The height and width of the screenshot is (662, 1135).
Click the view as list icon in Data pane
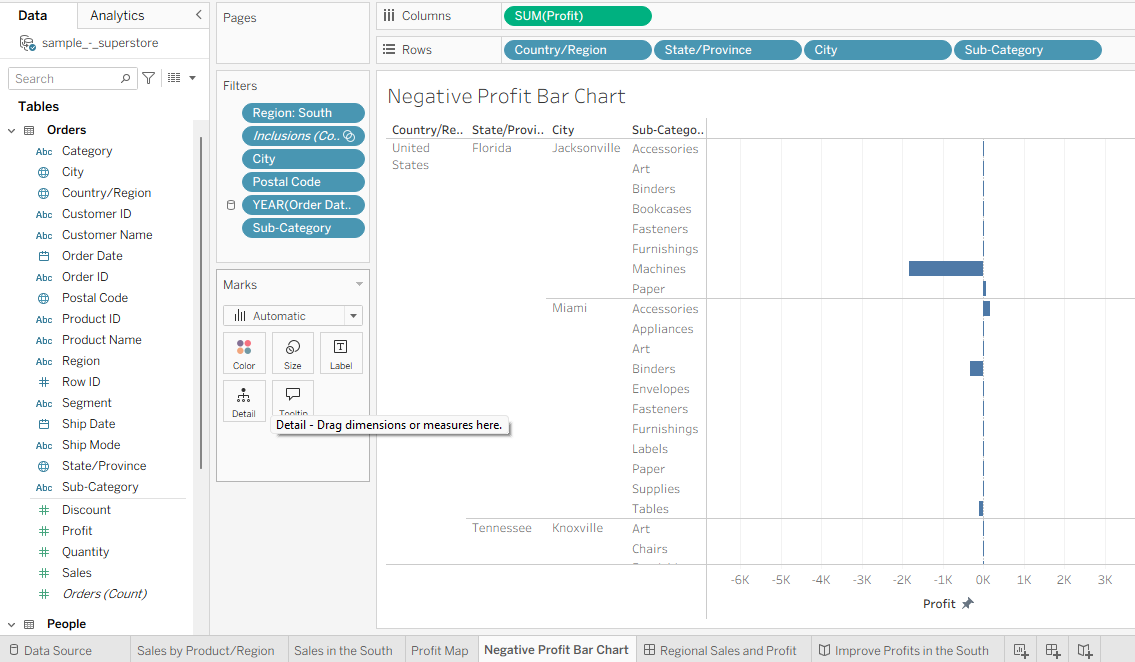[174, 78]
